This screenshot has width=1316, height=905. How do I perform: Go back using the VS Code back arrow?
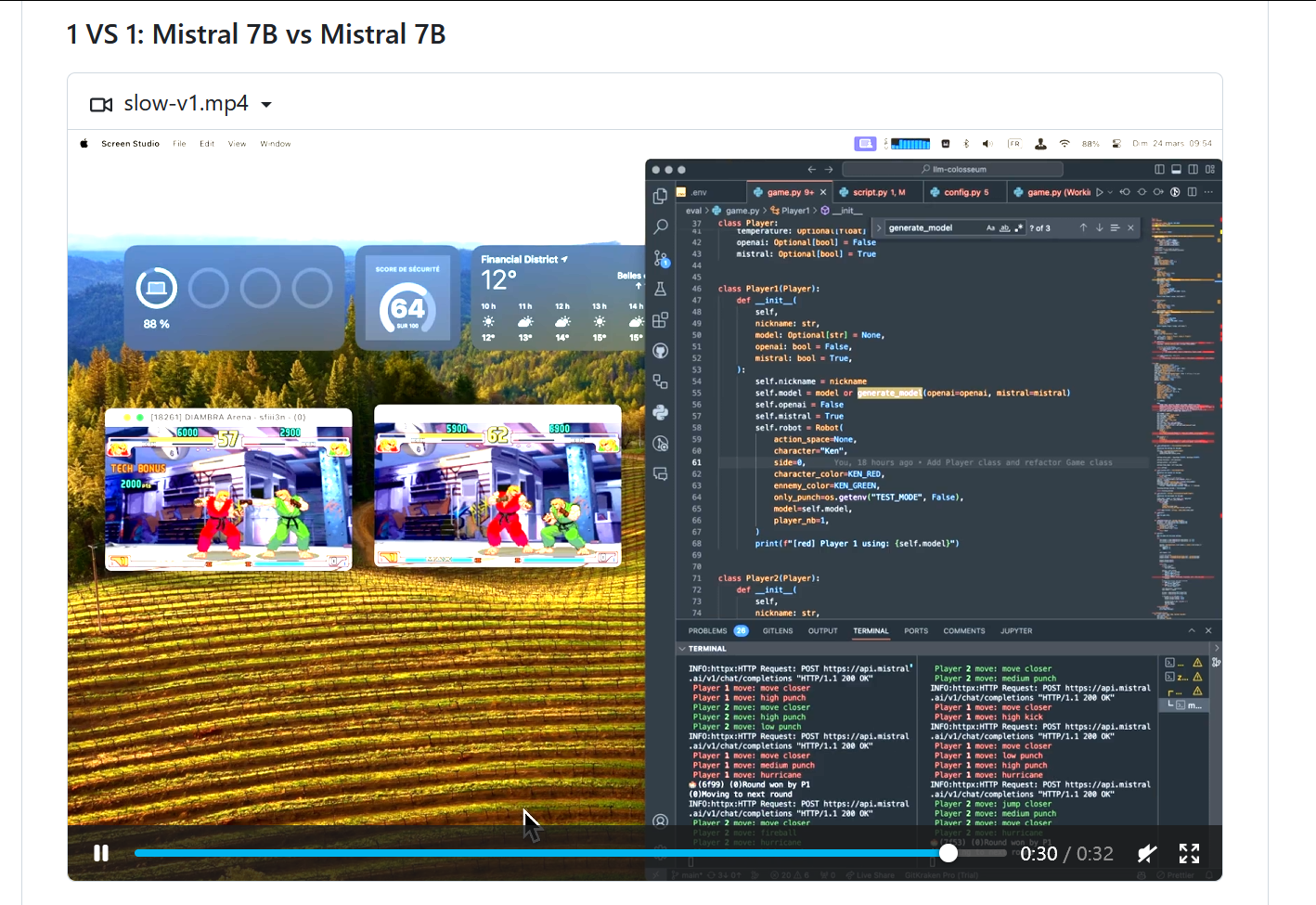coord(812,169)
